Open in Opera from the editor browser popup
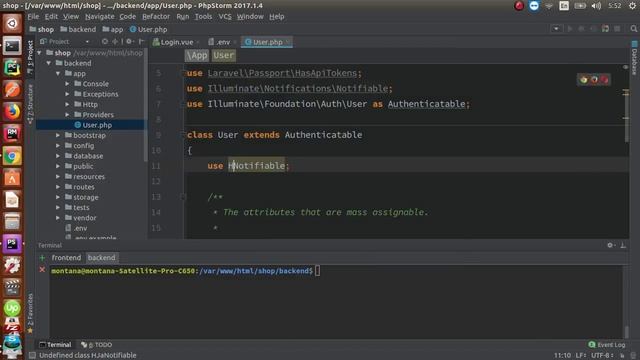640x360 pixels. 604,80
